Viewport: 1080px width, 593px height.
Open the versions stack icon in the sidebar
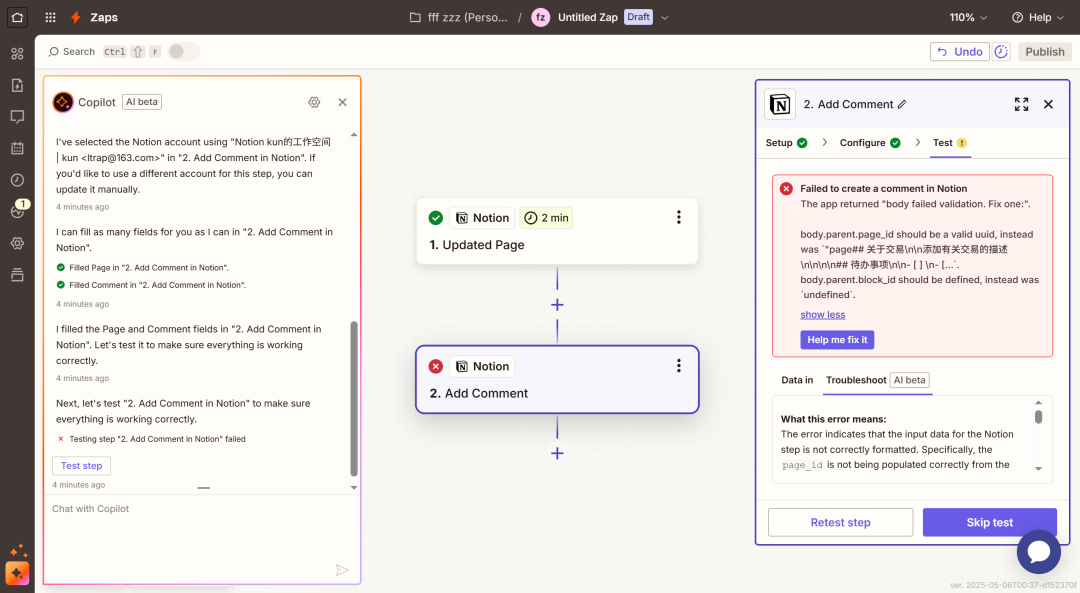[x=17, y=275]
